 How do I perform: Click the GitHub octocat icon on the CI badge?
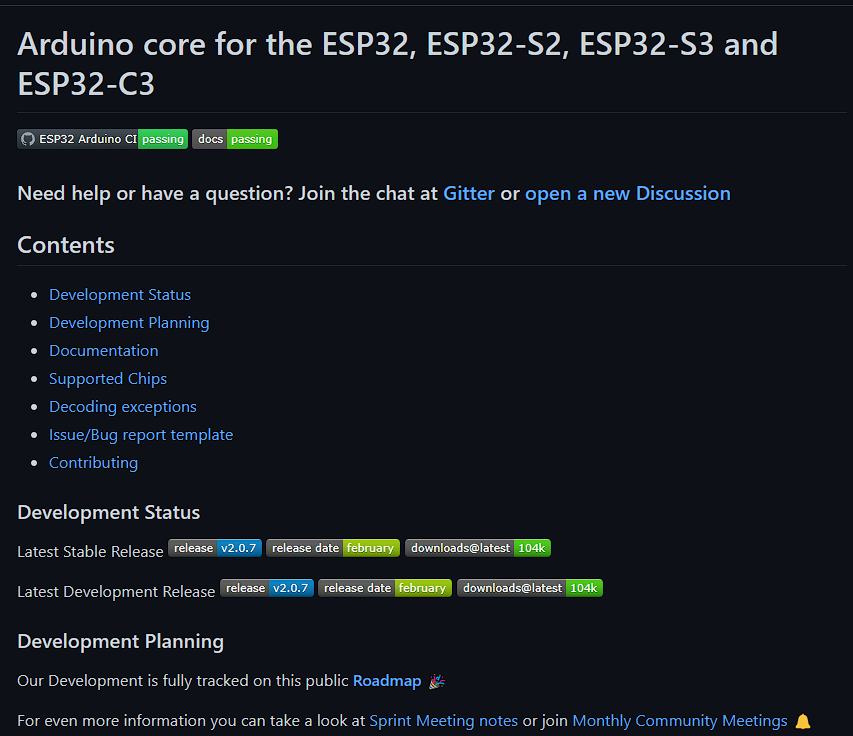coord(27,139)
